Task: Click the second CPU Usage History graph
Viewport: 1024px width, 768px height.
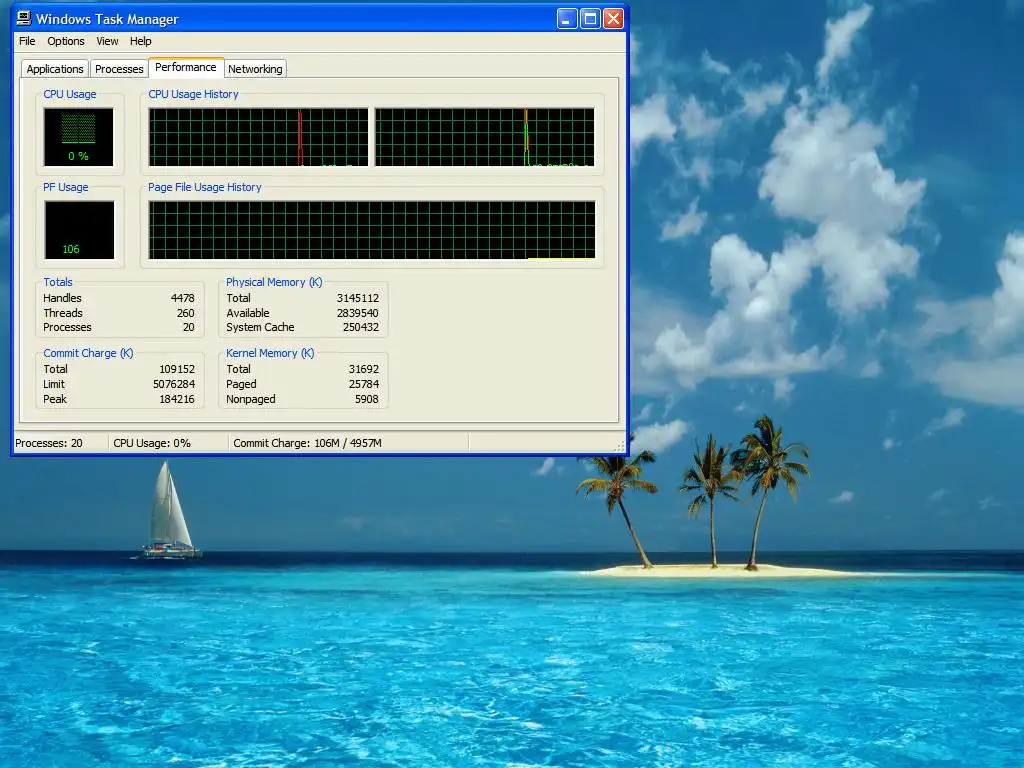Action: coord(485,137)
